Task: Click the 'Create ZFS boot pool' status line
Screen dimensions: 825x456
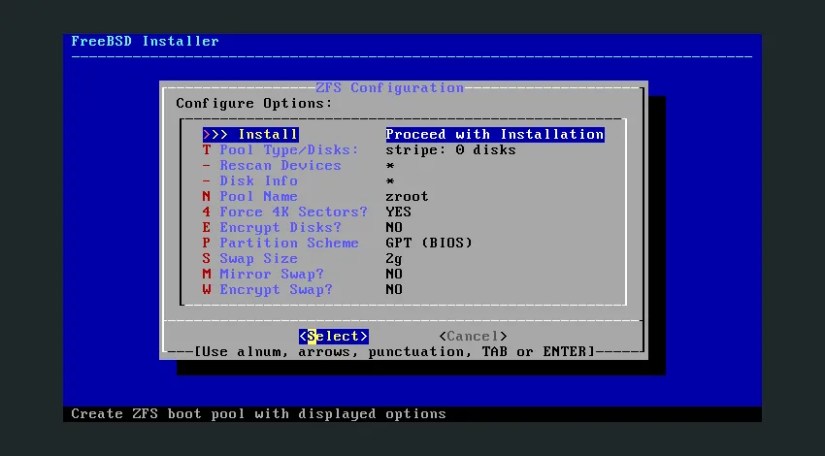Action: coord(258,414)
